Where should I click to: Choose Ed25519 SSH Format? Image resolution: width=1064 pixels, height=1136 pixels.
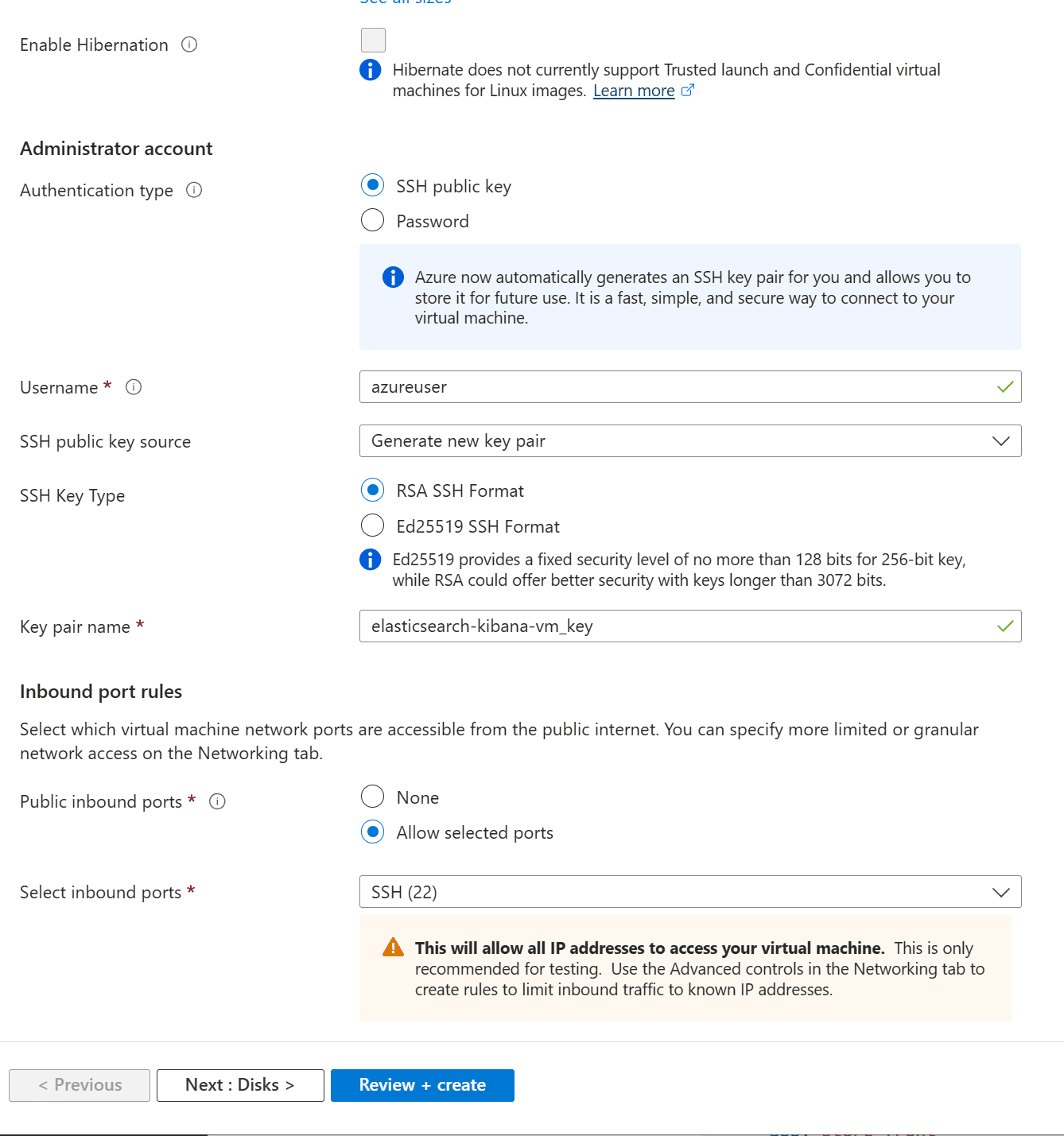coord(372,525)
